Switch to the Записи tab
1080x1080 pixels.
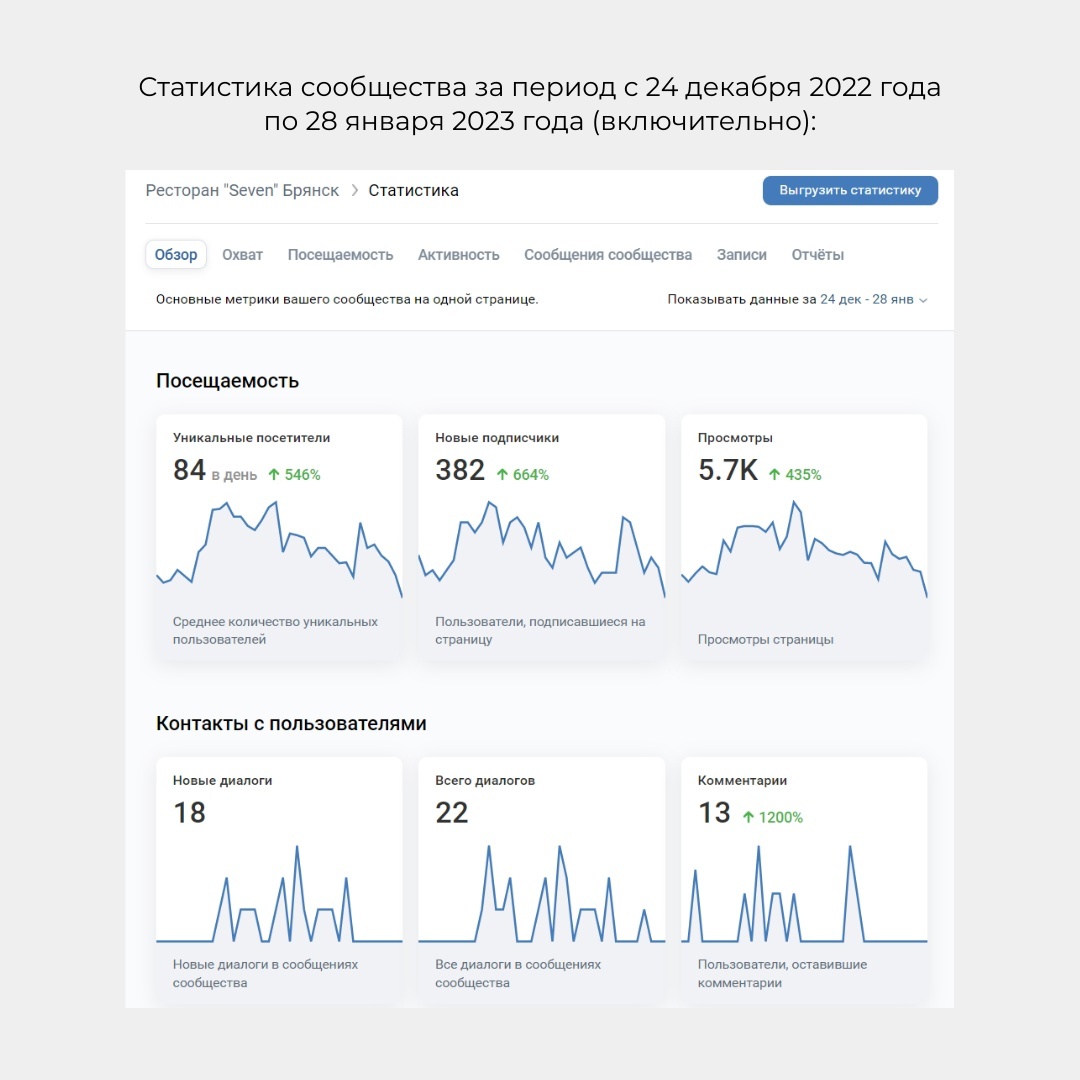742,255
